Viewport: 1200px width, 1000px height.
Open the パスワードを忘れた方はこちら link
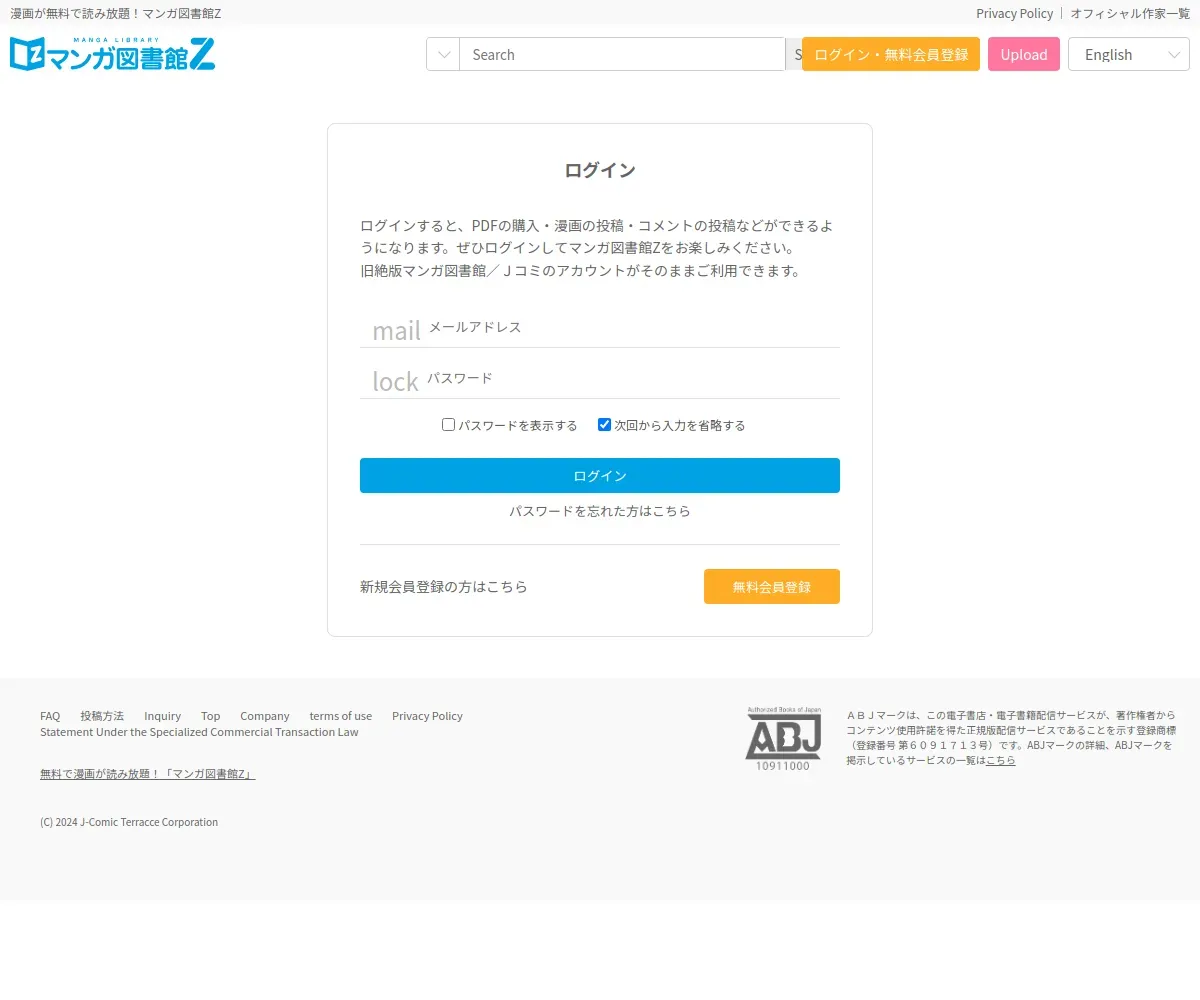tap(600, 511)
